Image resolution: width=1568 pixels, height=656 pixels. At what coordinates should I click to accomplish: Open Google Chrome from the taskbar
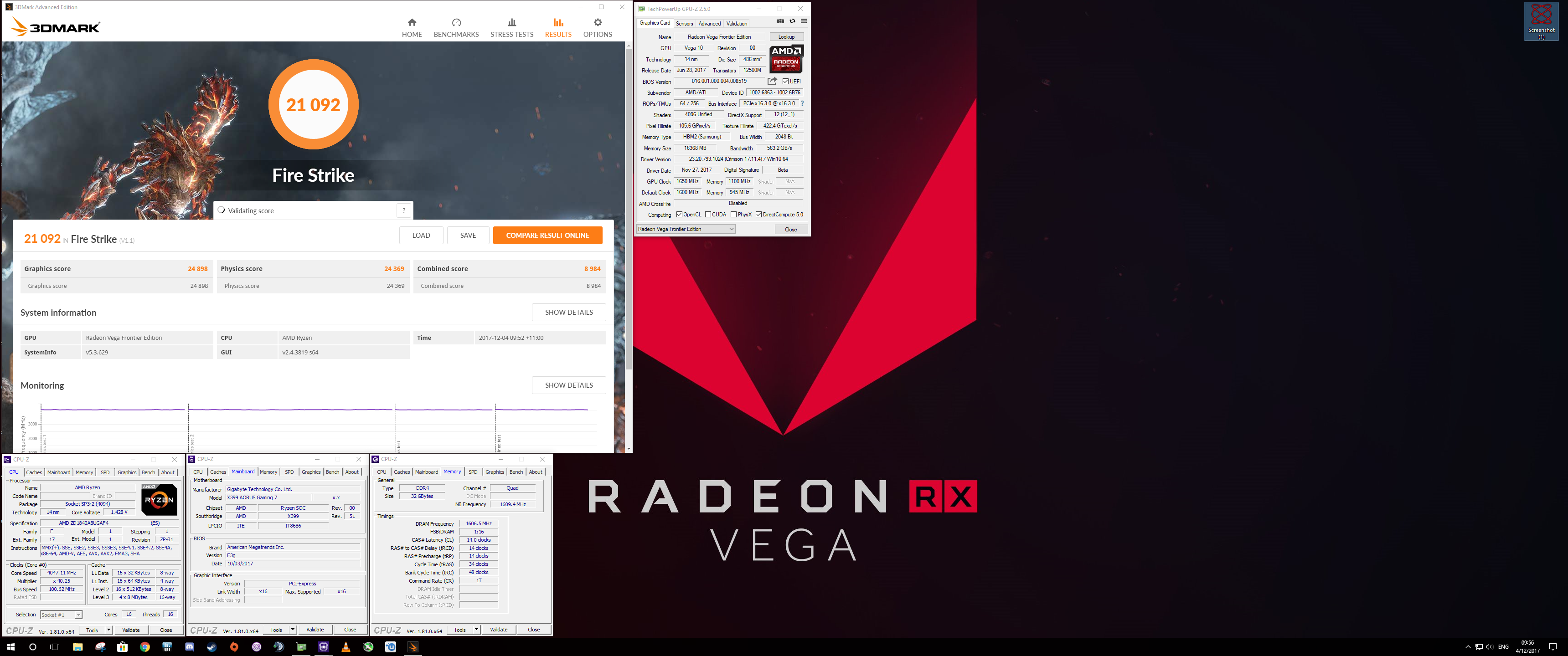[145, 647]
